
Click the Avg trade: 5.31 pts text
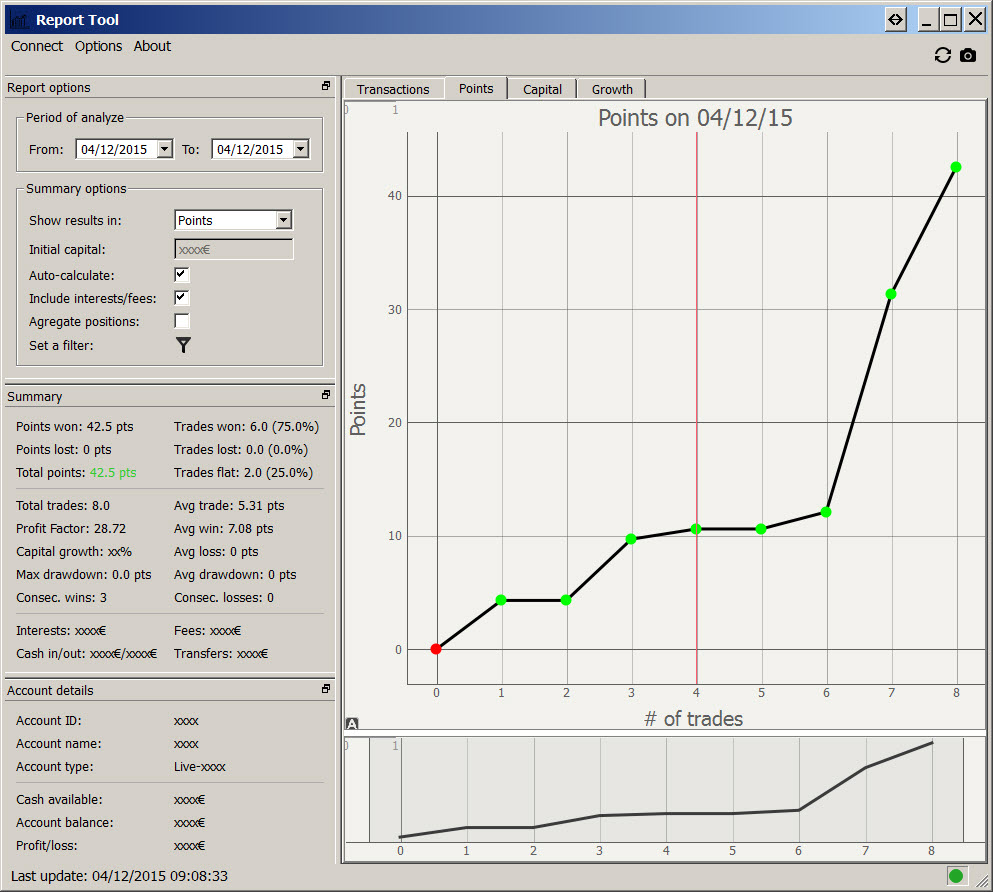(229, 506)
